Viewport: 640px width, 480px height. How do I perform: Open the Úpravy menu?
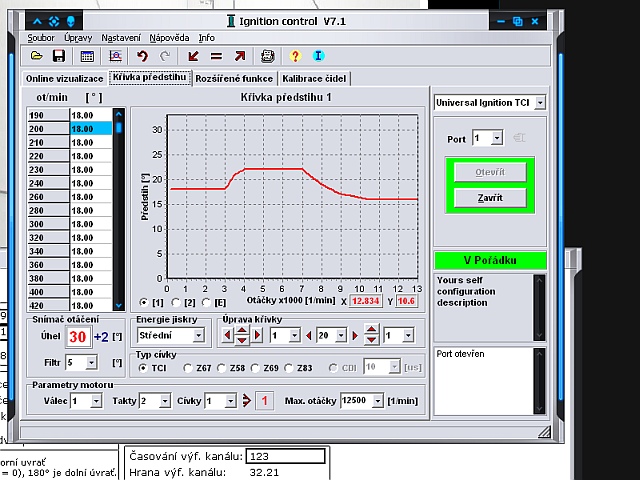[78, 38]
